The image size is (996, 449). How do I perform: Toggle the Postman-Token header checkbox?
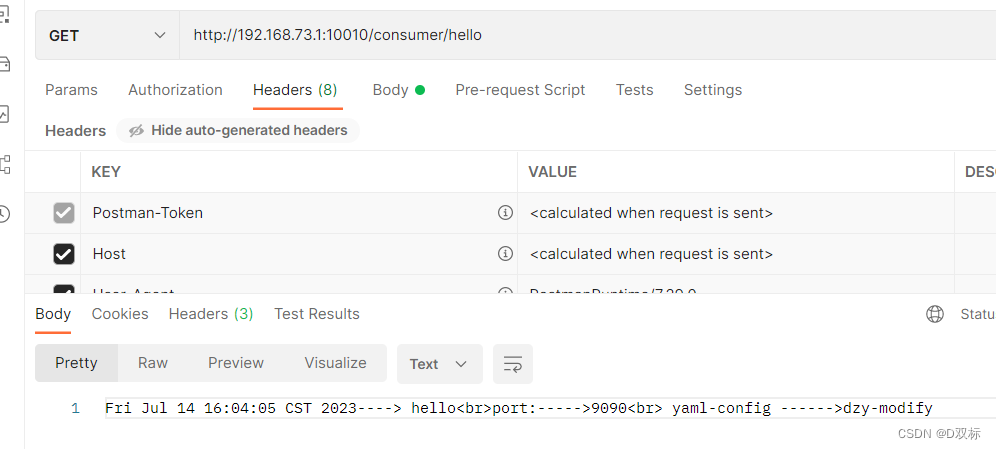tap(64, 213)
